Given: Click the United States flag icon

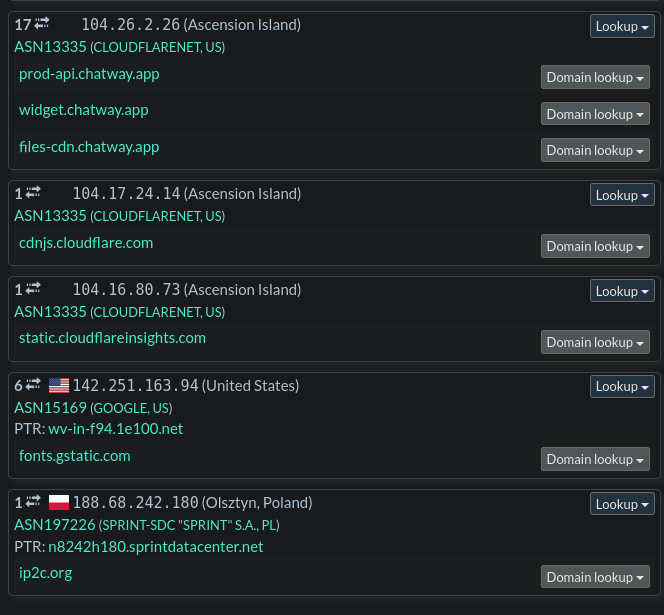Looking at the screenshot, I should tap(59, 386).
